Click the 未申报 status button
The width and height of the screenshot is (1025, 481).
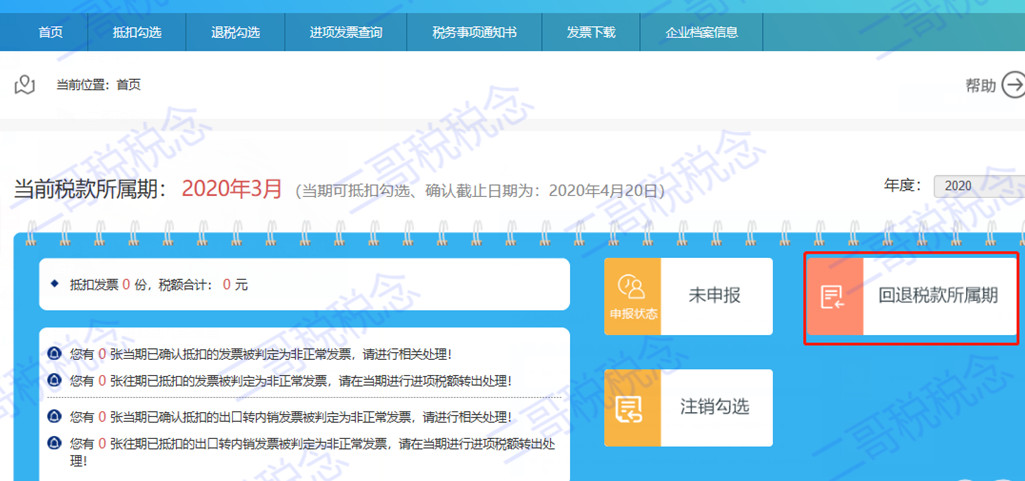(716, 296)
